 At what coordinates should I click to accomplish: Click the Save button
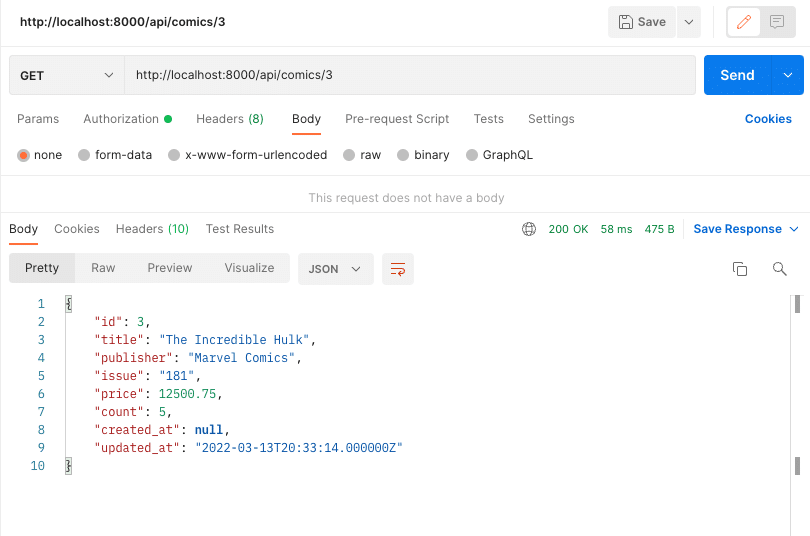(x=642, y=22)
